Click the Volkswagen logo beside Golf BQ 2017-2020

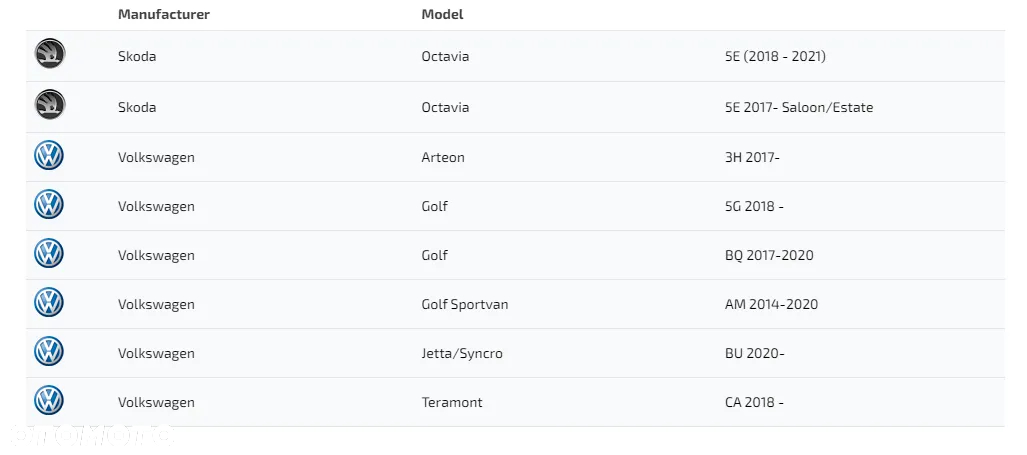point(49,254)
